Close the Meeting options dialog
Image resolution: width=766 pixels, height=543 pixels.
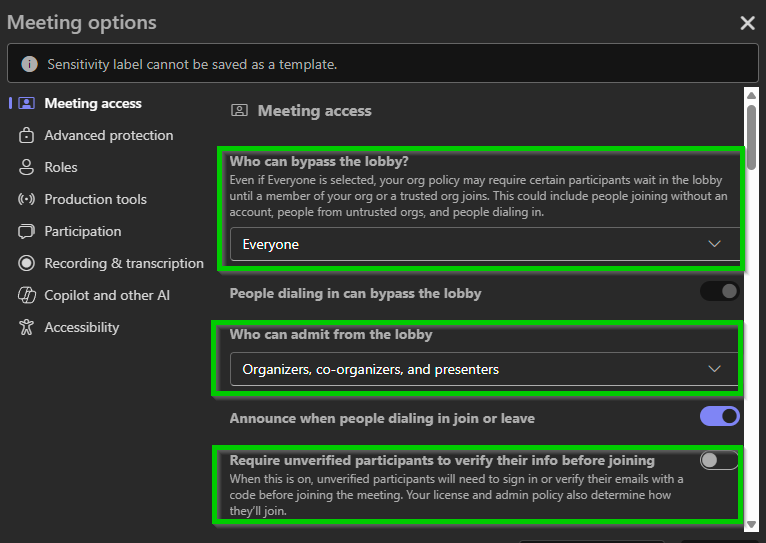click(747, 23)
